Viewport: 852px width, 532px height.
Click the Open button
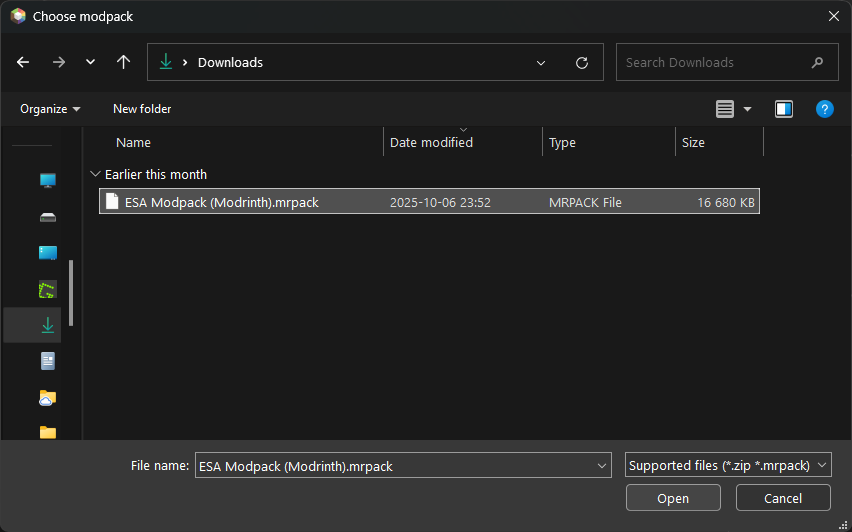[x=673, y=498]
